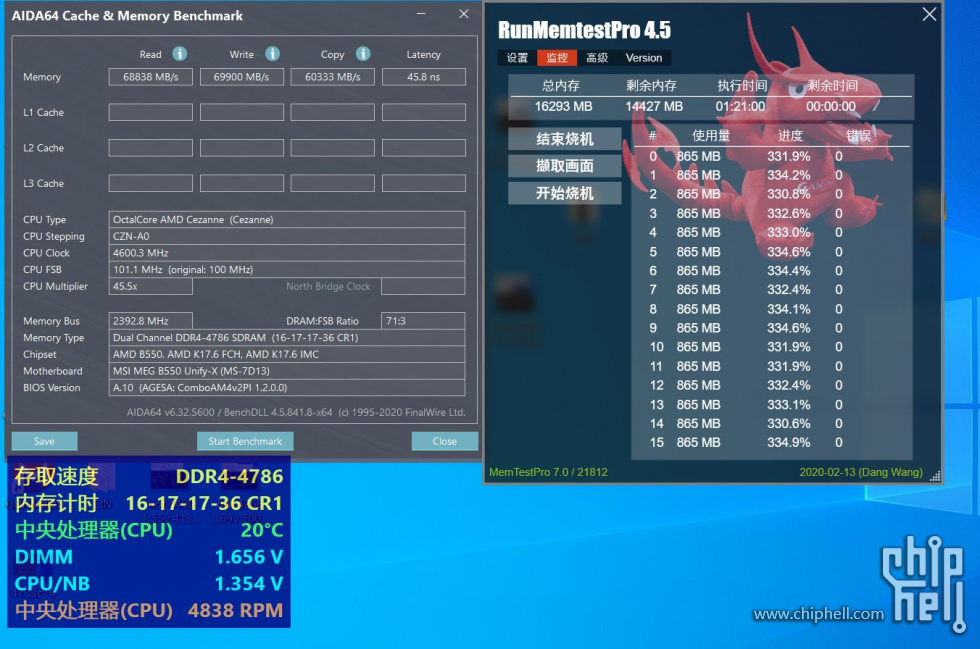Click the Memory Write value 69900 MB/s
980x649 pixels.
pyautogui.click(x=242, y=77)
